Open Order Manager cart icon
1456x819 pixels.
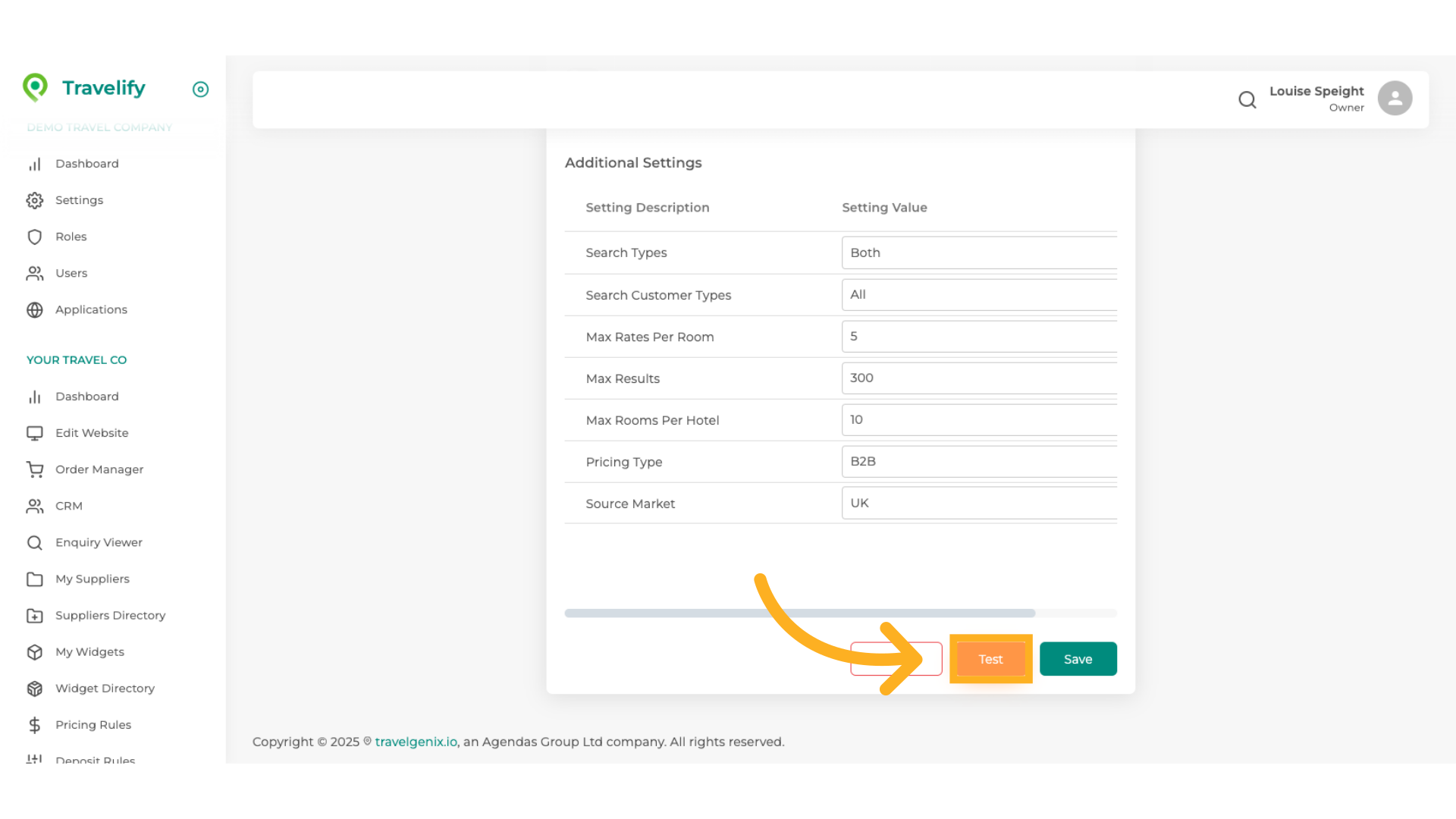(x=35, y=469)
